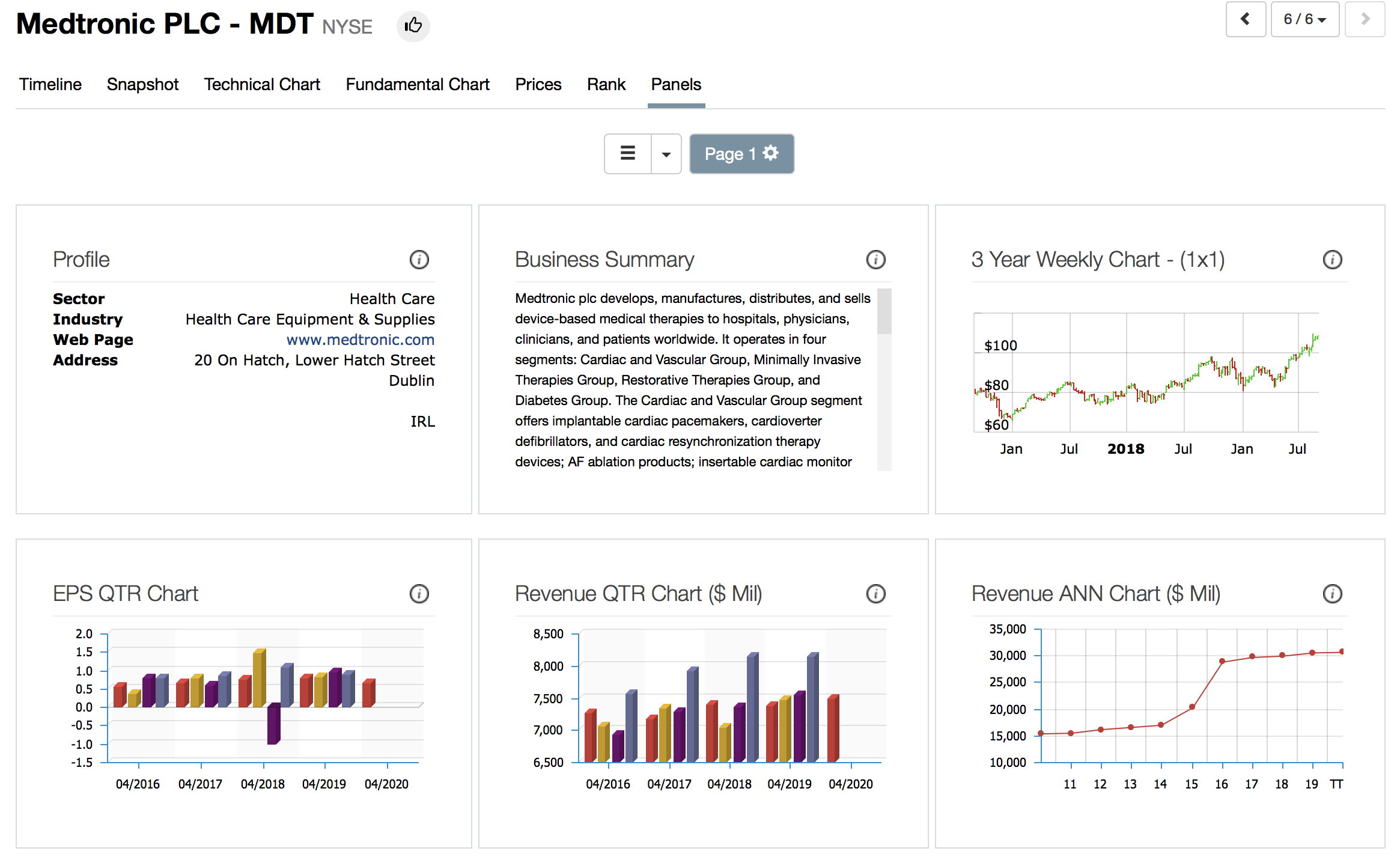Click the Business Summary info icon

875,260
